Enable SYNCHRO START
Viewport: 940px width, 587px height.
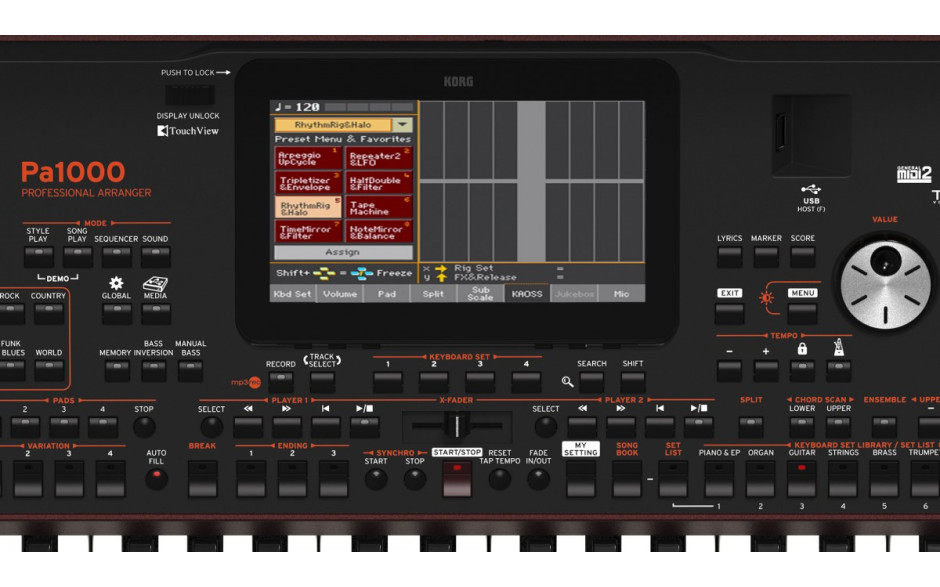[x=376, y=478]
